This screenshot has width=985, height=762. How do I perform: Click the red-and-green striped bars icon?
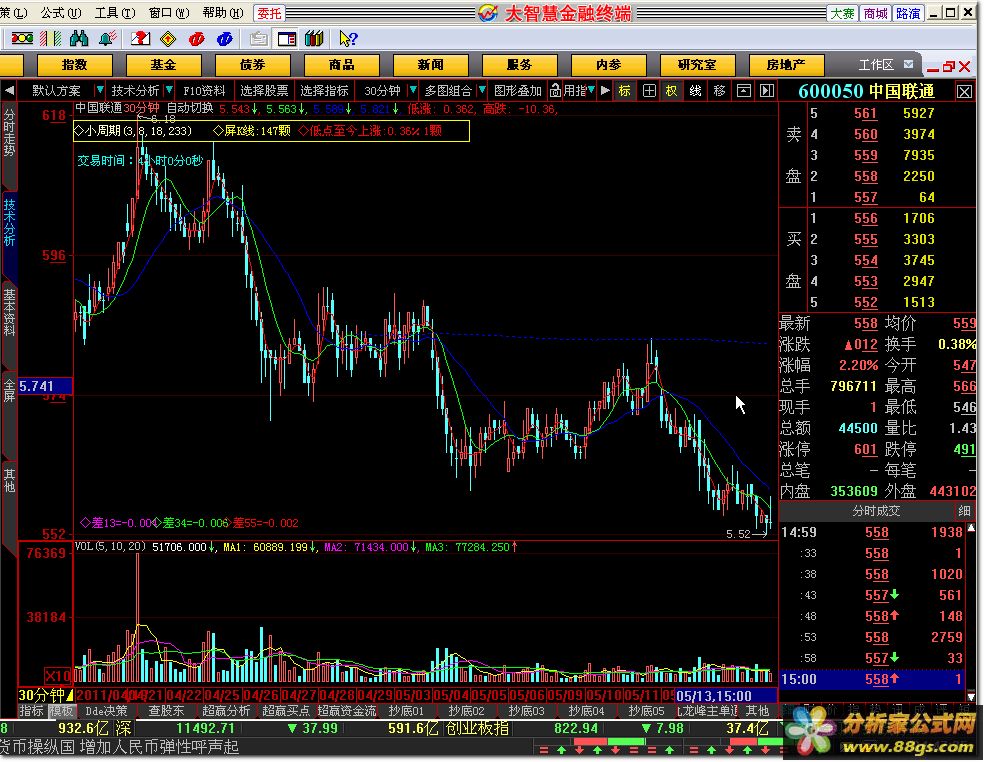[51, 39]
